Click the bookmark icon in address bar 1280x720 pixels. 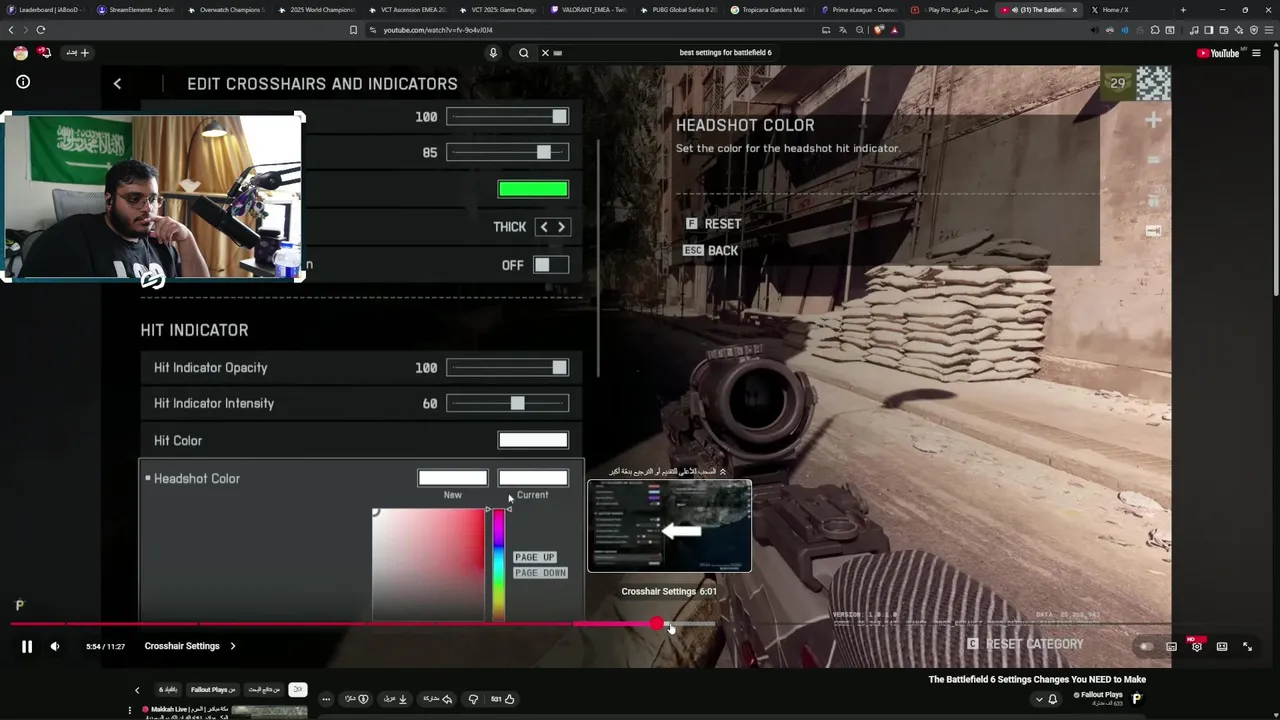(x=353, y=30)
